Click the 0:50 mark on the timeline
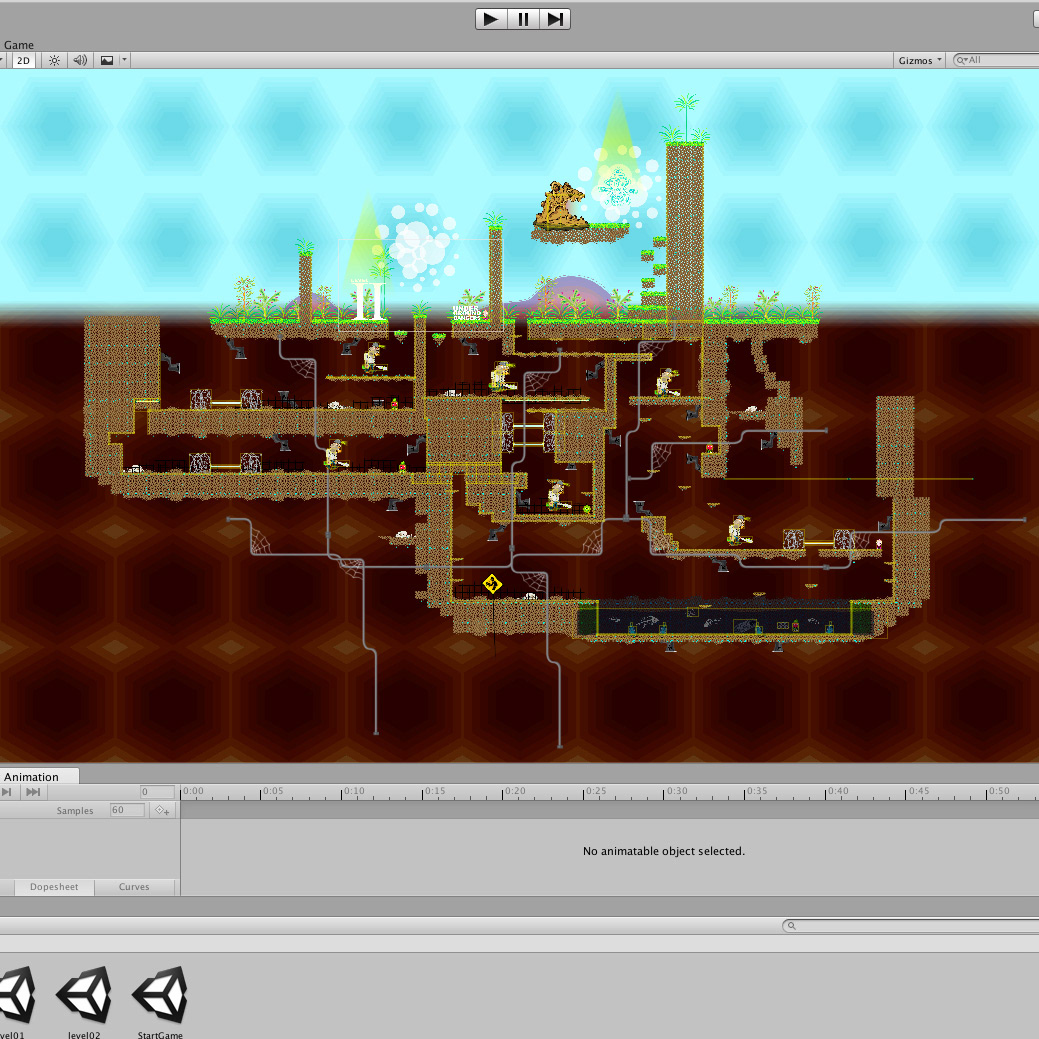This screenshot has width=1039, height=1039. click(999, 791)
